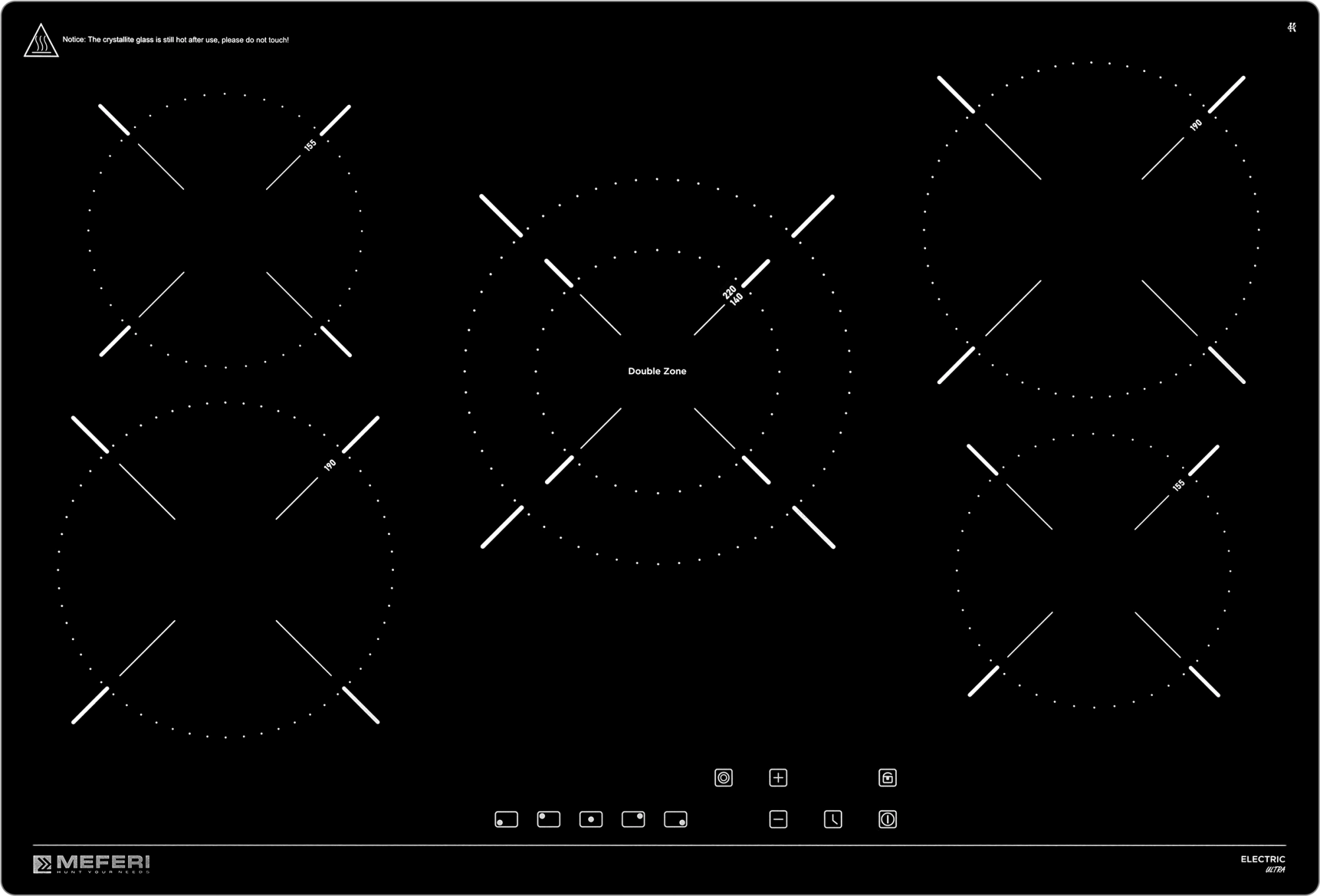Select the bottom-left cooking zone button
1320x896 pixels.
click(506, 819)
